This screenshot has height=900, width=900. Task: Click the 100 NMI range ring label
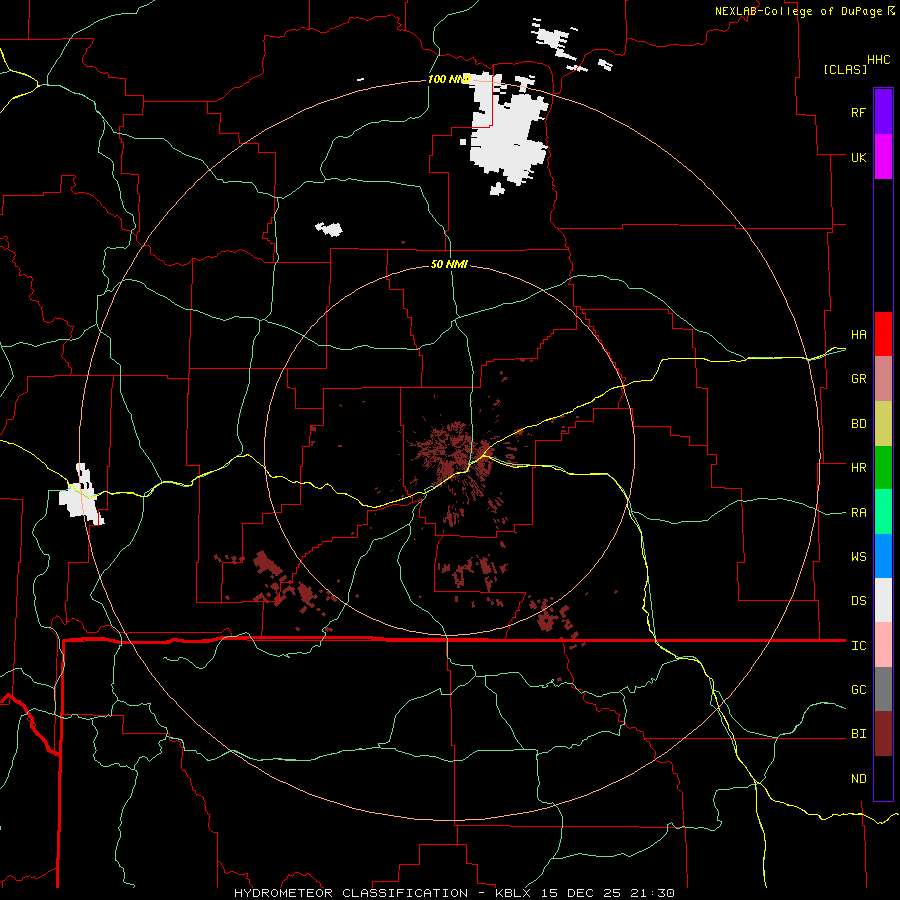(x=449, y=79)
